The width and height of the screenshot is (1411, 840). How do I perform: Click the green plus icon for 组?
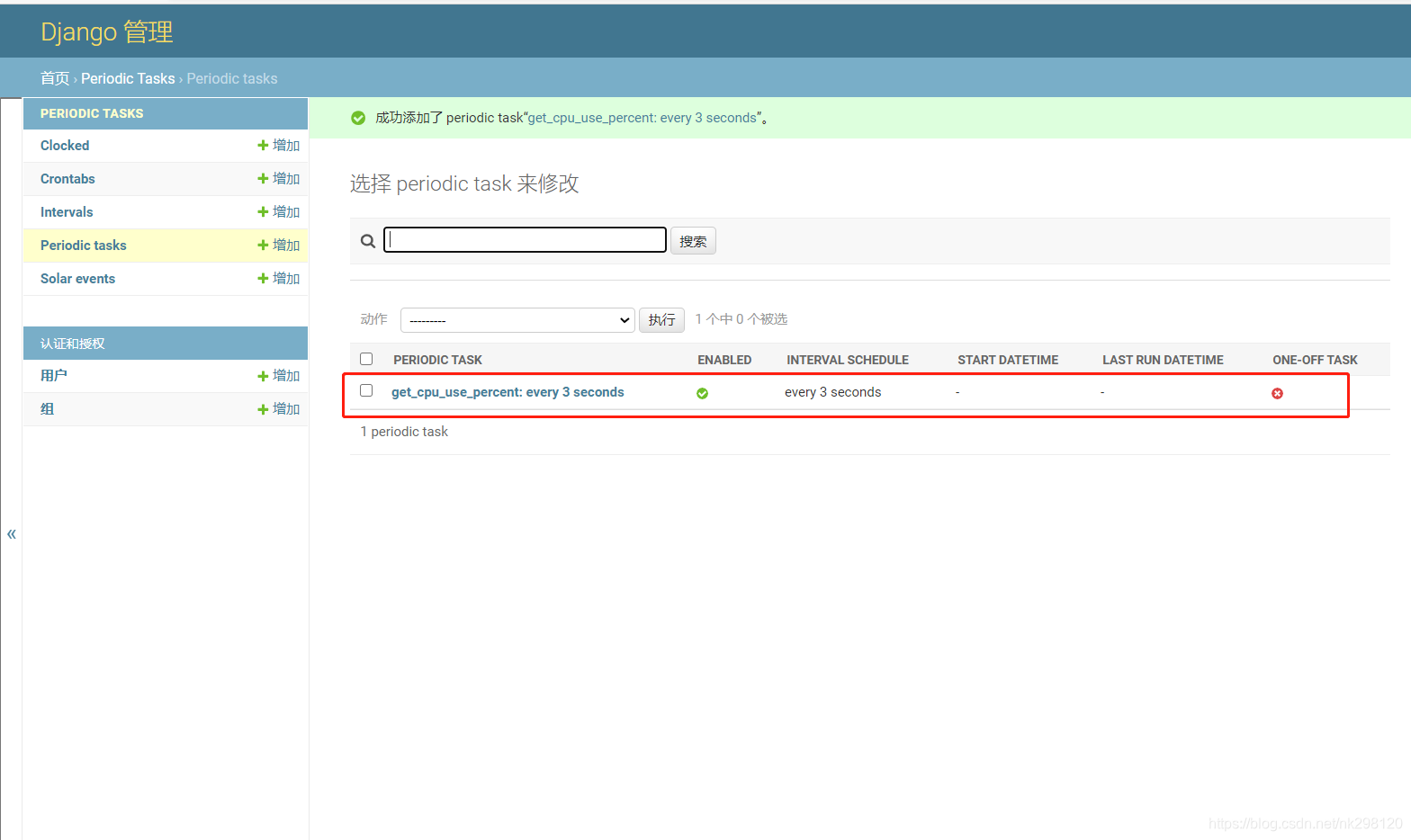[x=263, y=409]
